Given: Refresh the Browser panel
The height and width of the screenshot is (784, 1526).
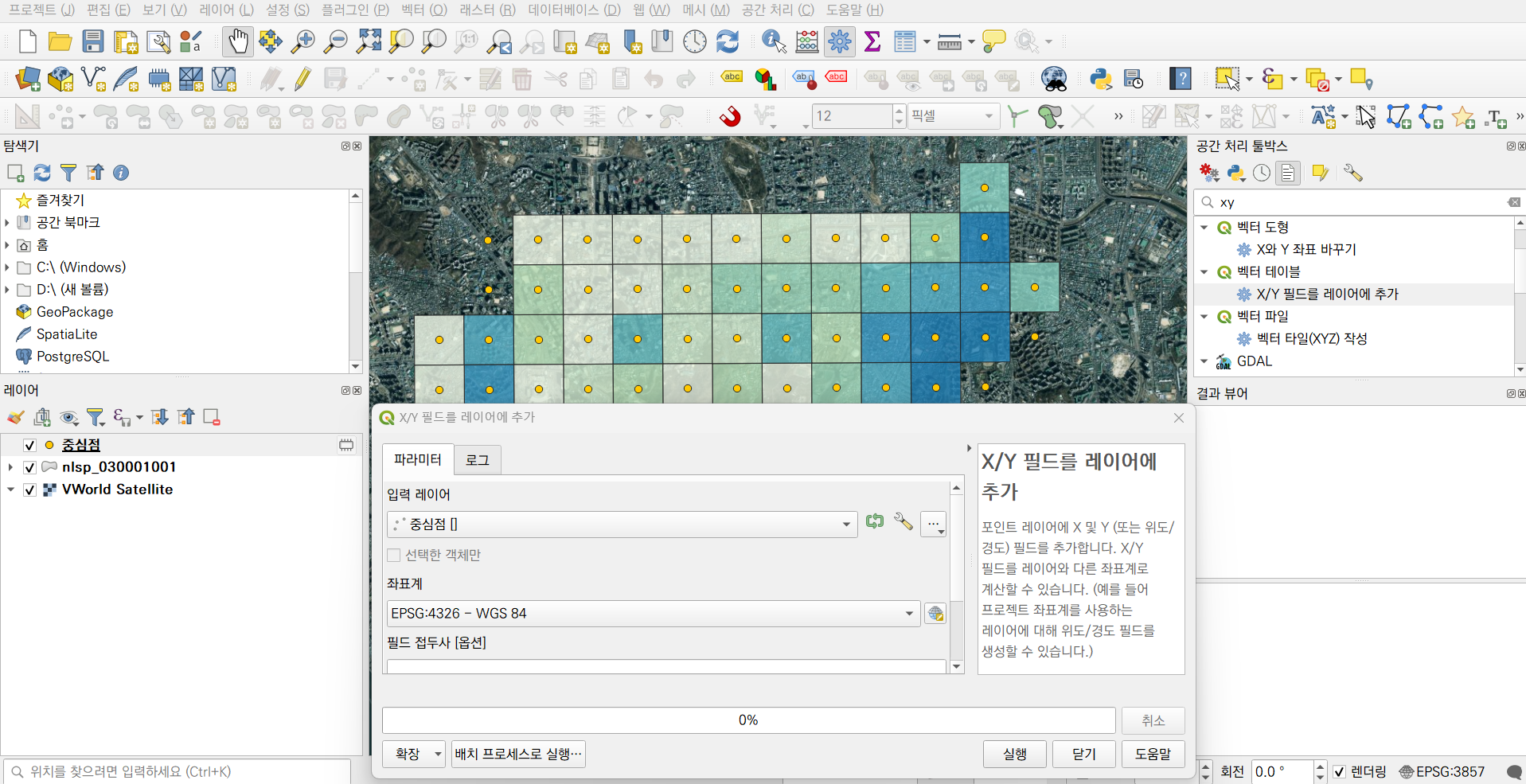Looking at the screenshot, I should tap(42, 173).
